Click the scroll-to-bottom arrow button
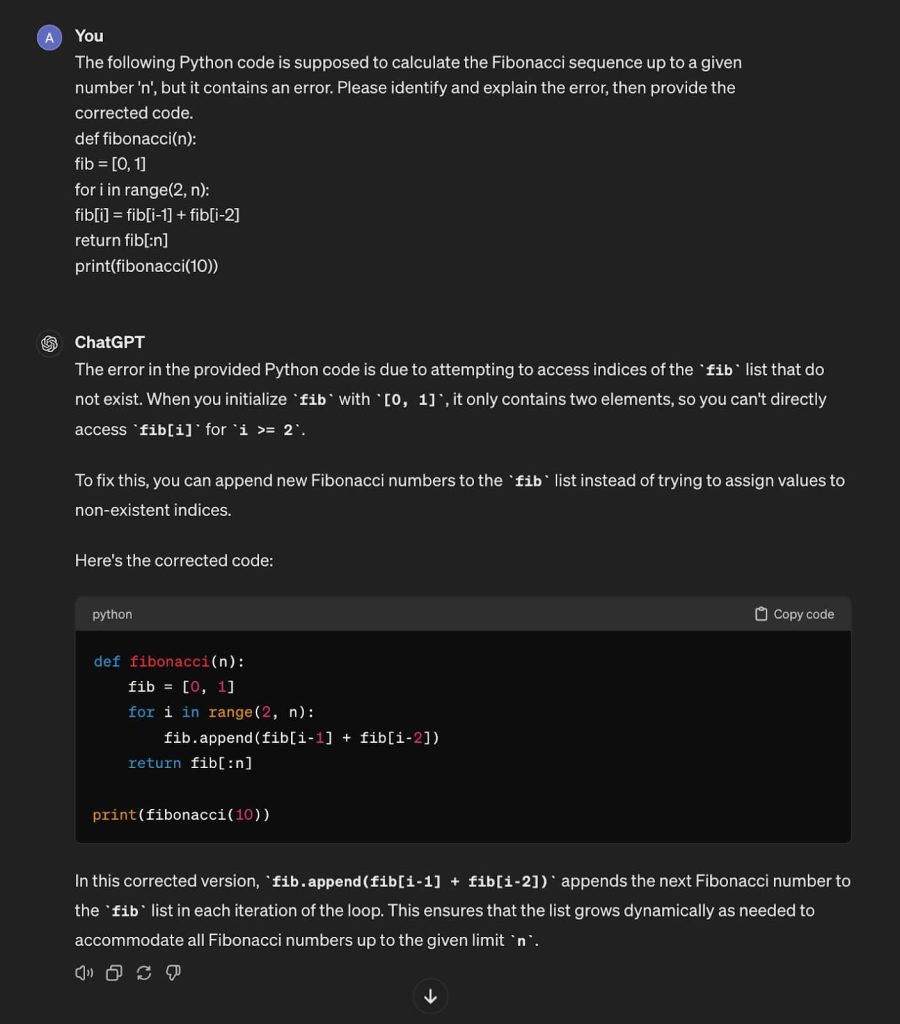The image size is (900, 1024). pos(431,996)
